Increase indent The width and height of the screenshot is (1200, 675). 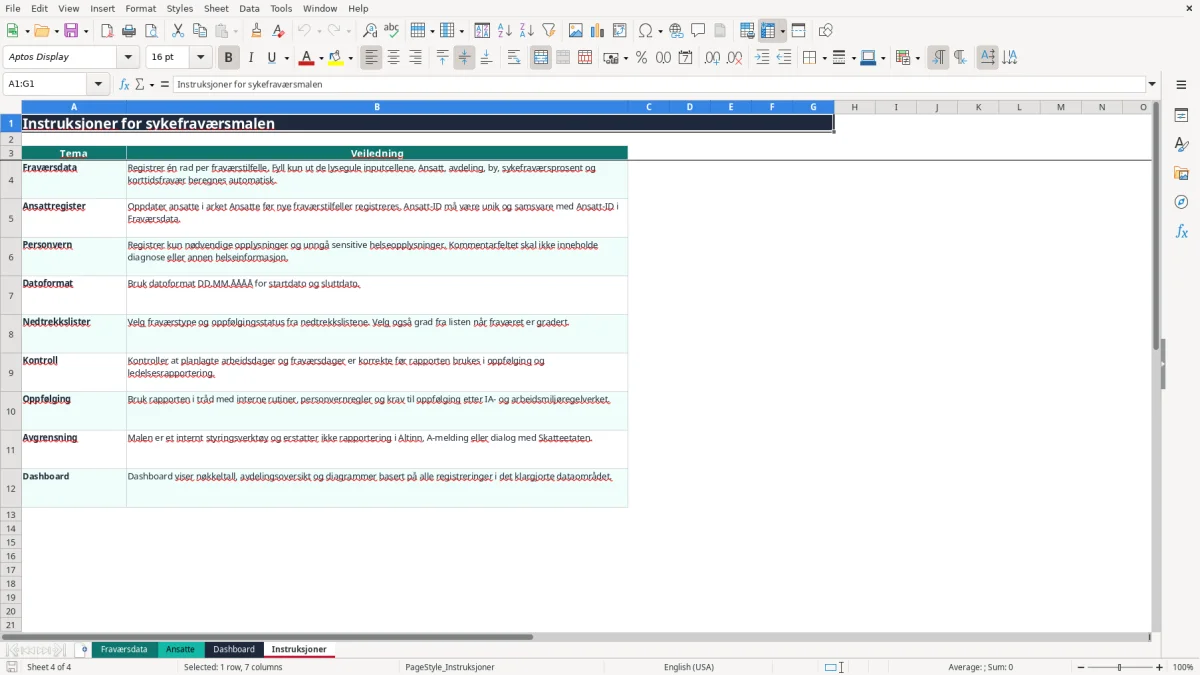762,58
